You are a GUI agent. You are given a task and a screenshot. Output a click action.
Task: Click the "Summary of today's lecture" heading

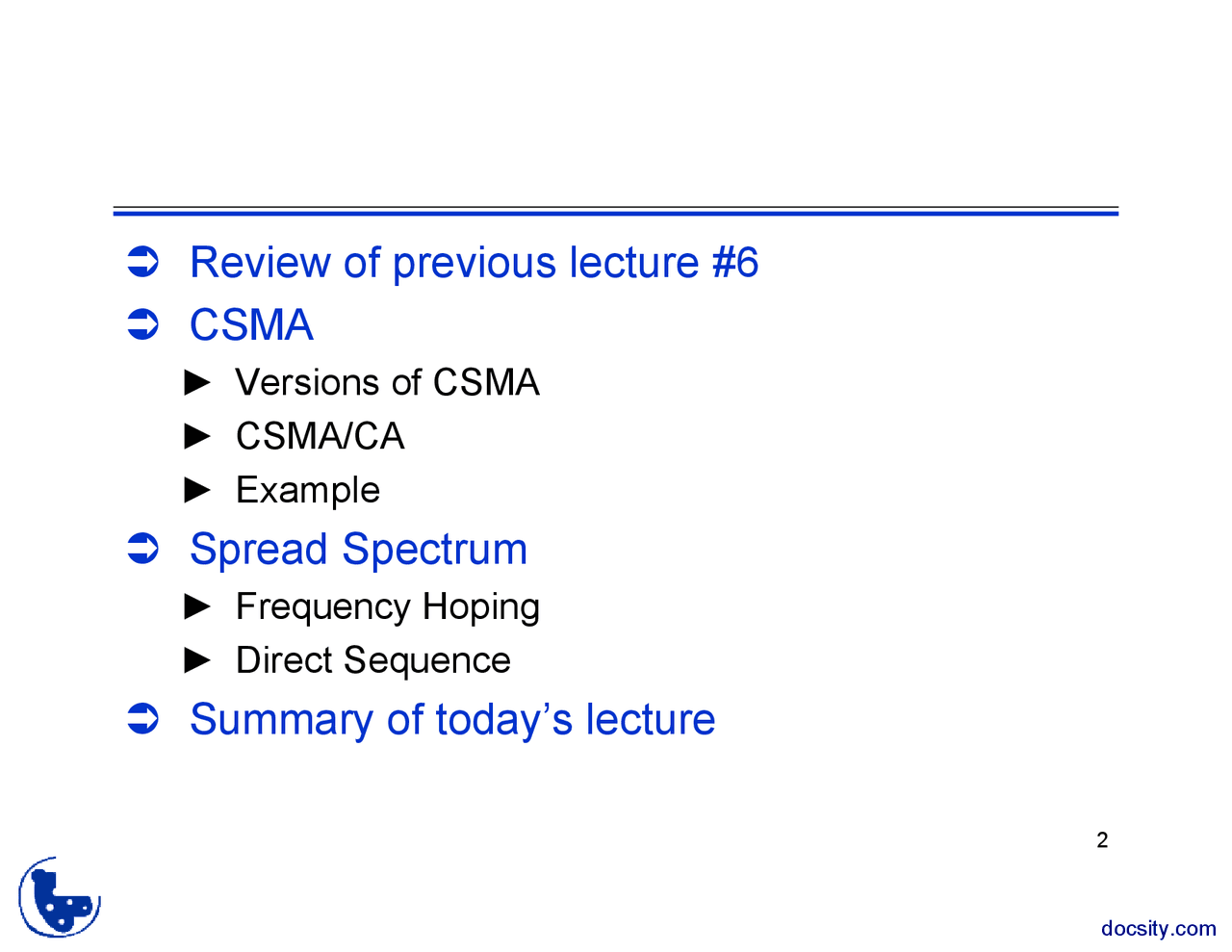point(452,720)
